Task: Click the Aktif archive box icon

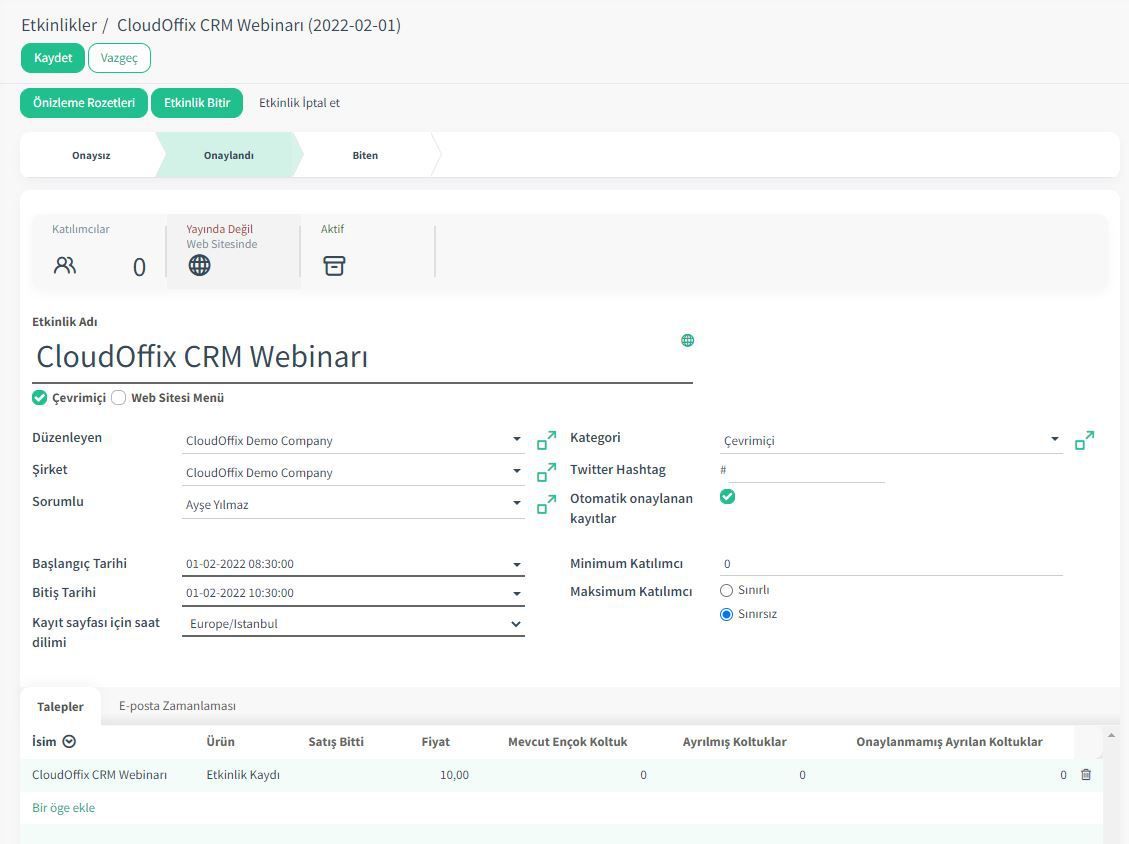Action: [x=334, y=266]
